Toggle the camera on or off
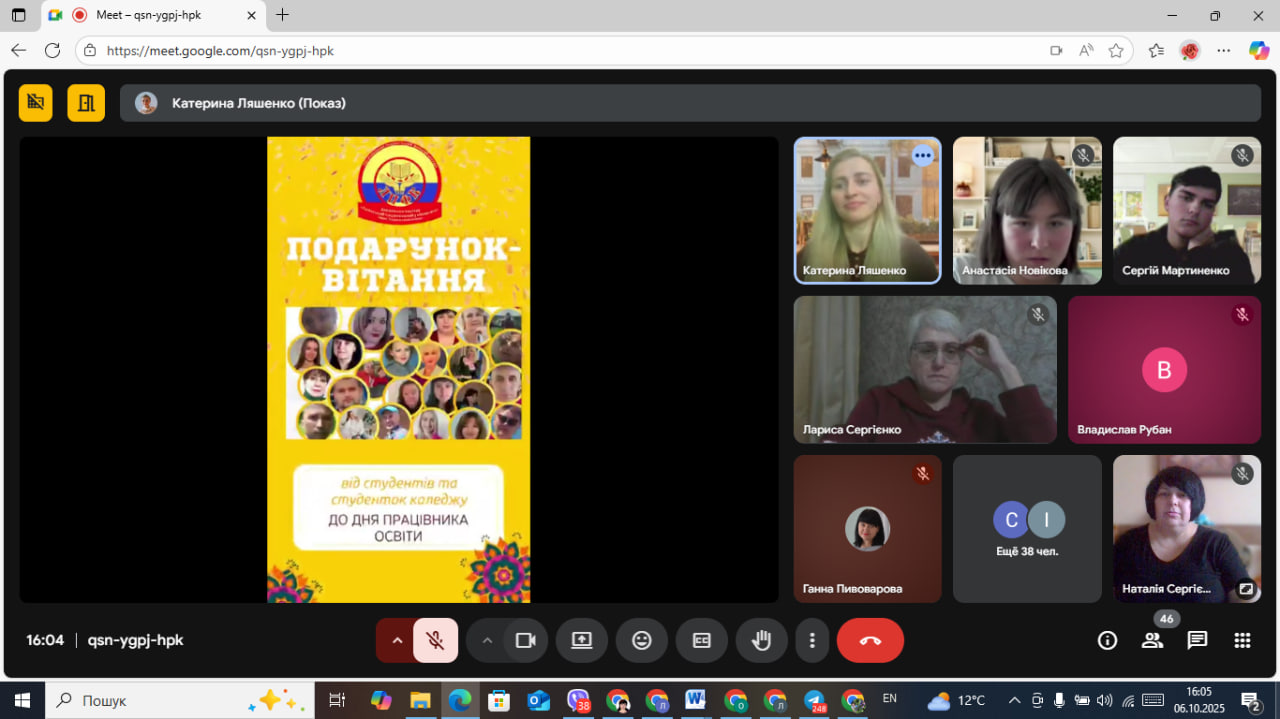 525,641
